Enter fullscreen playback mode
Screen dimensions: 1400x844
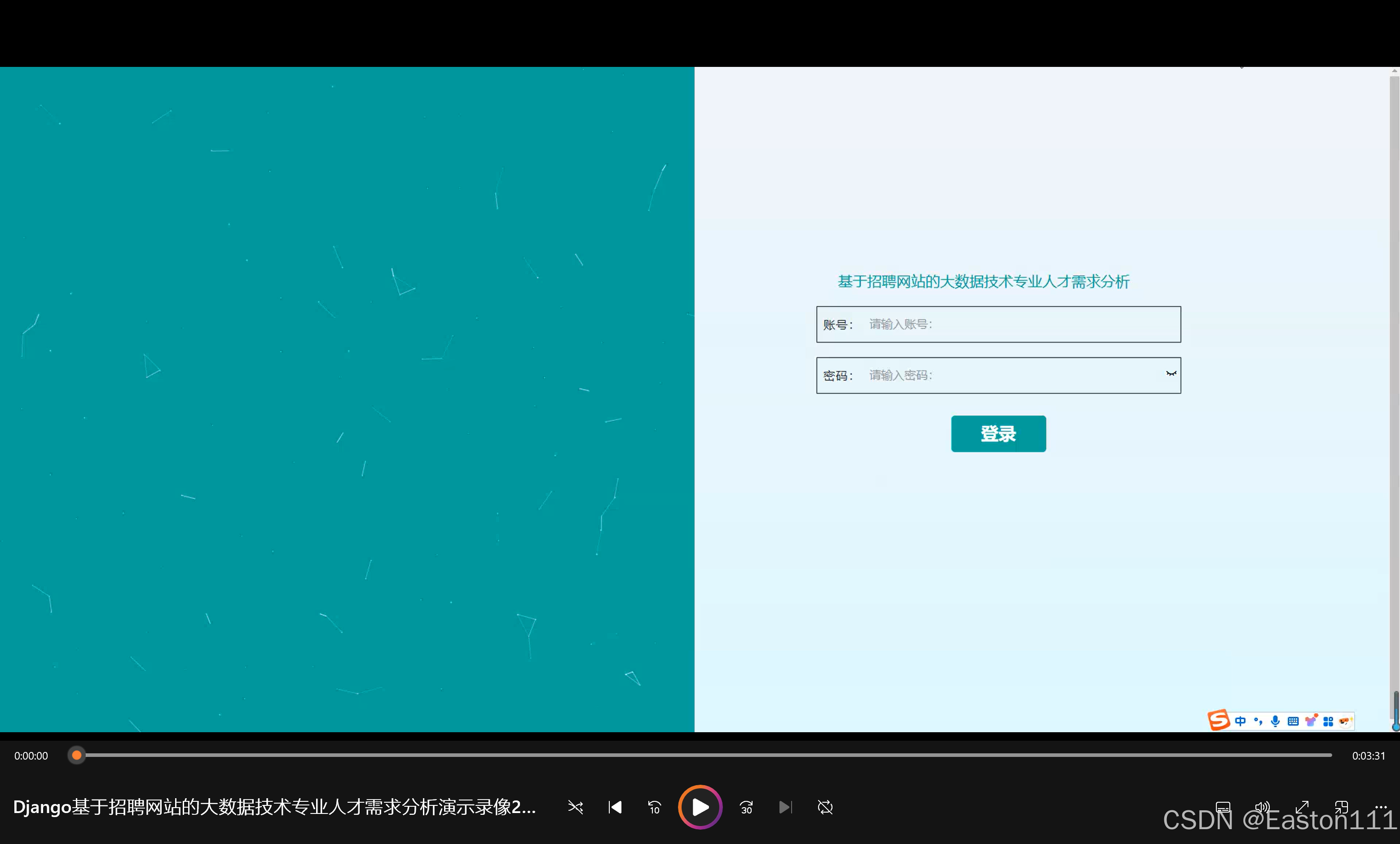(1302, 807)
